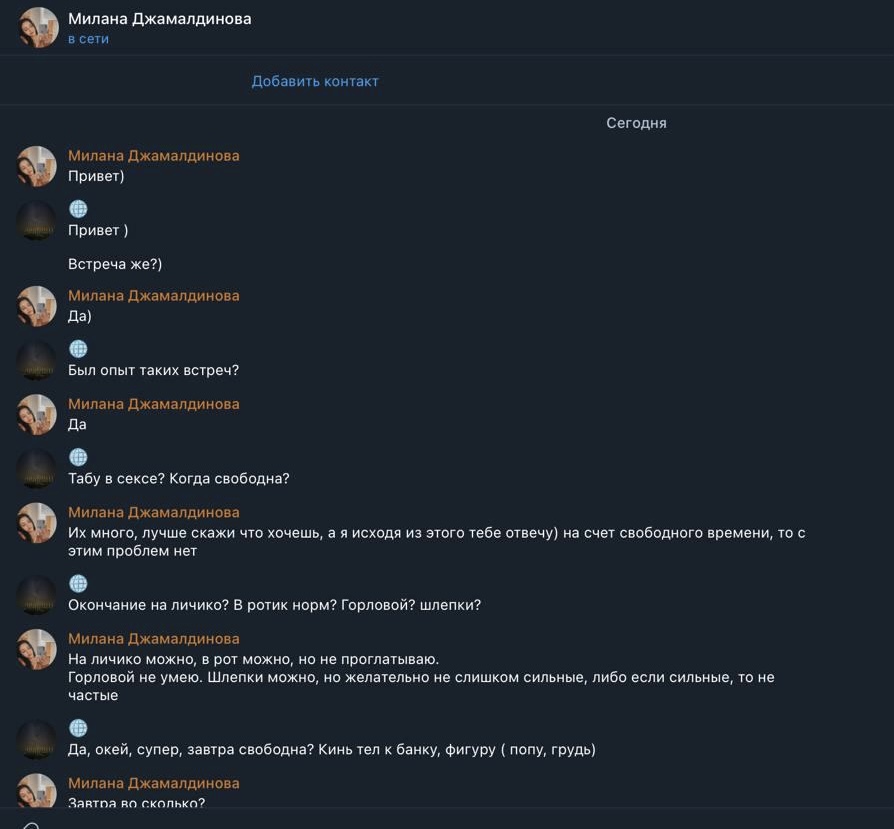The height and width of the screenshot is (829, 894).
Task: Click the "в сети" online status
Action: (x=88, y=39)
